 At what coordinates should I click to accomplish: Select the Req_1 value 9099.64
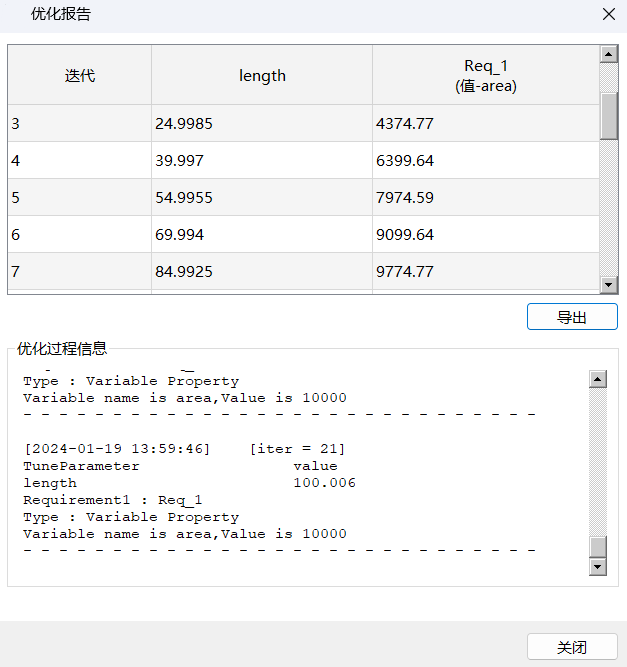404,235
